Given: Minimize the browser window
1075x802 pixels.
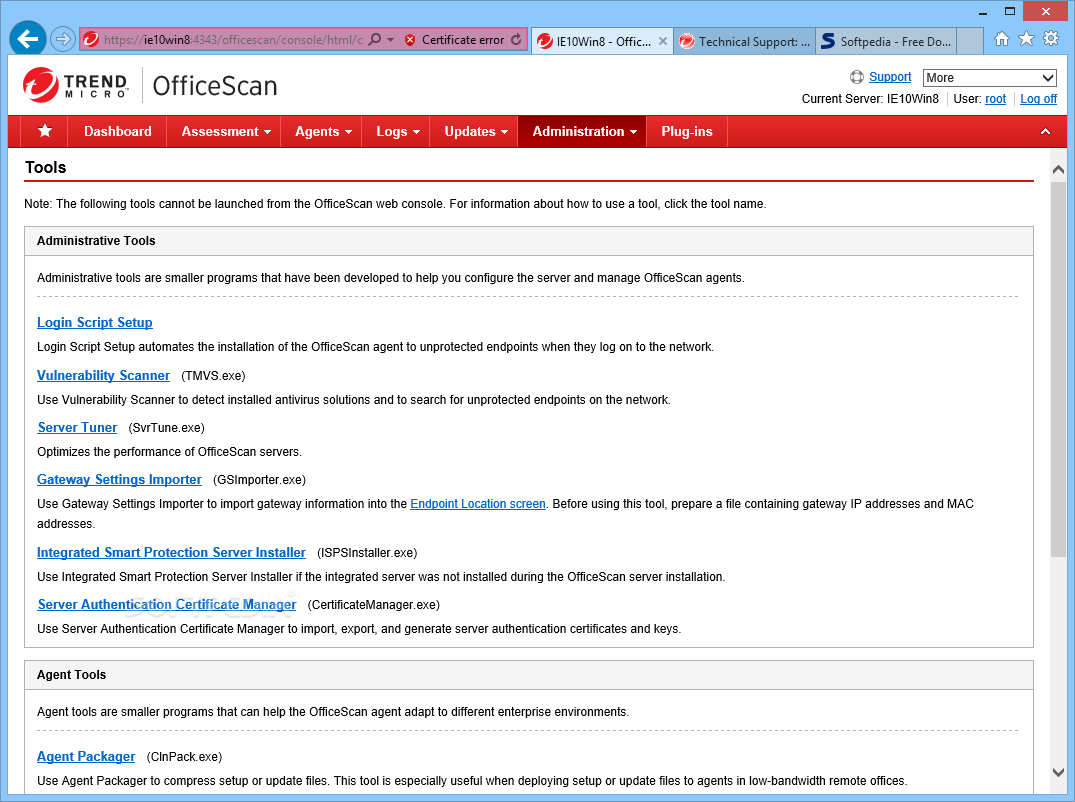Looking at the screenshot, I should pyautogui.click(x=982, y=12).
